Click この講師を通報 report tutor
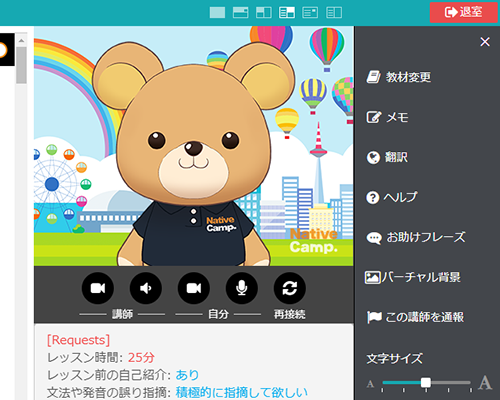 [415, 317]
